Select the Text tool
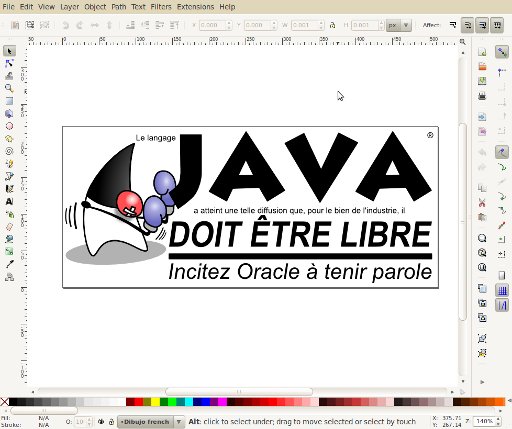 coord(9,201)
